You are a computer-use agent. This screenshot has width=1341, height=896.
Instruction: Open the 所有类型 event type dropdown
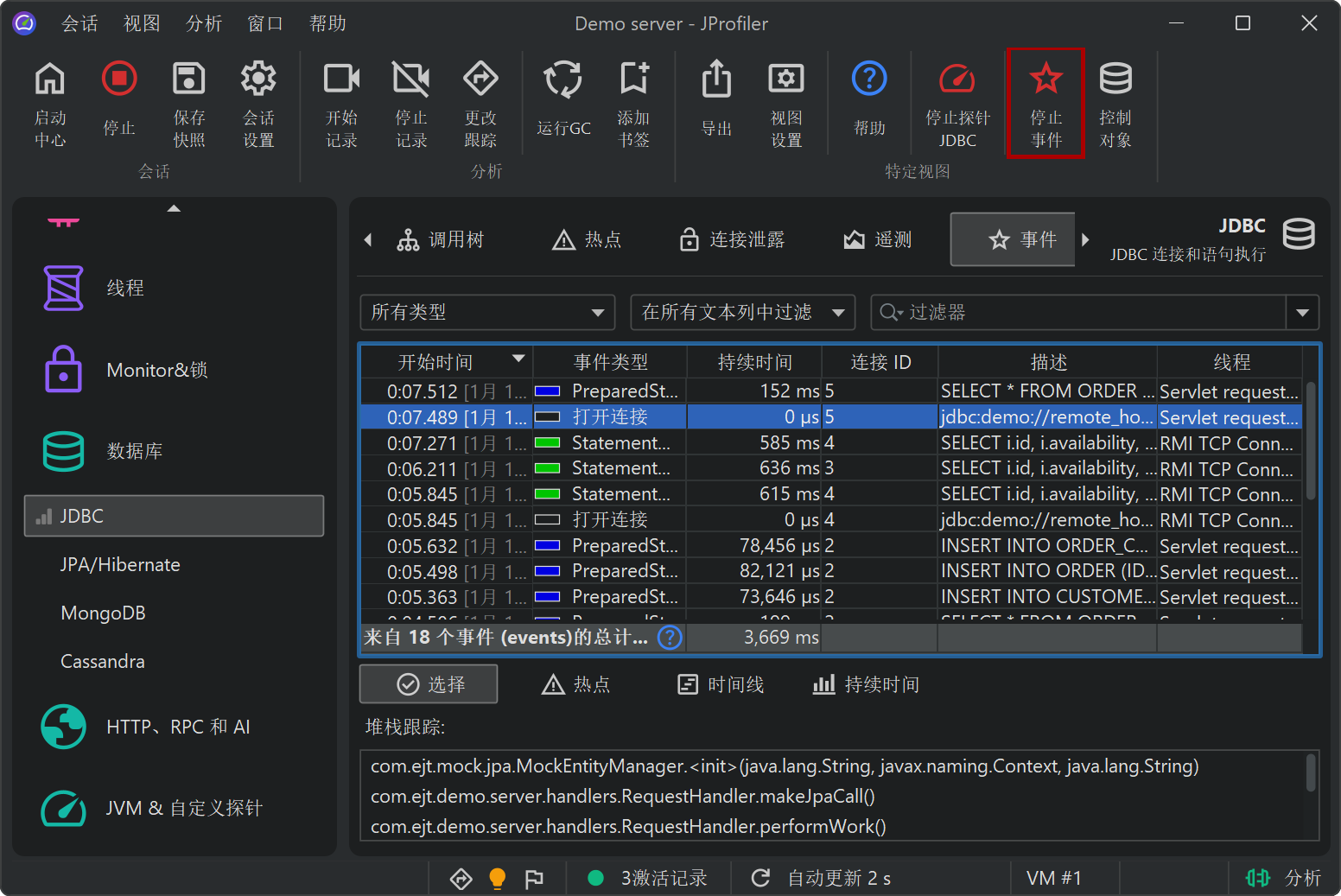pos(487,313)
